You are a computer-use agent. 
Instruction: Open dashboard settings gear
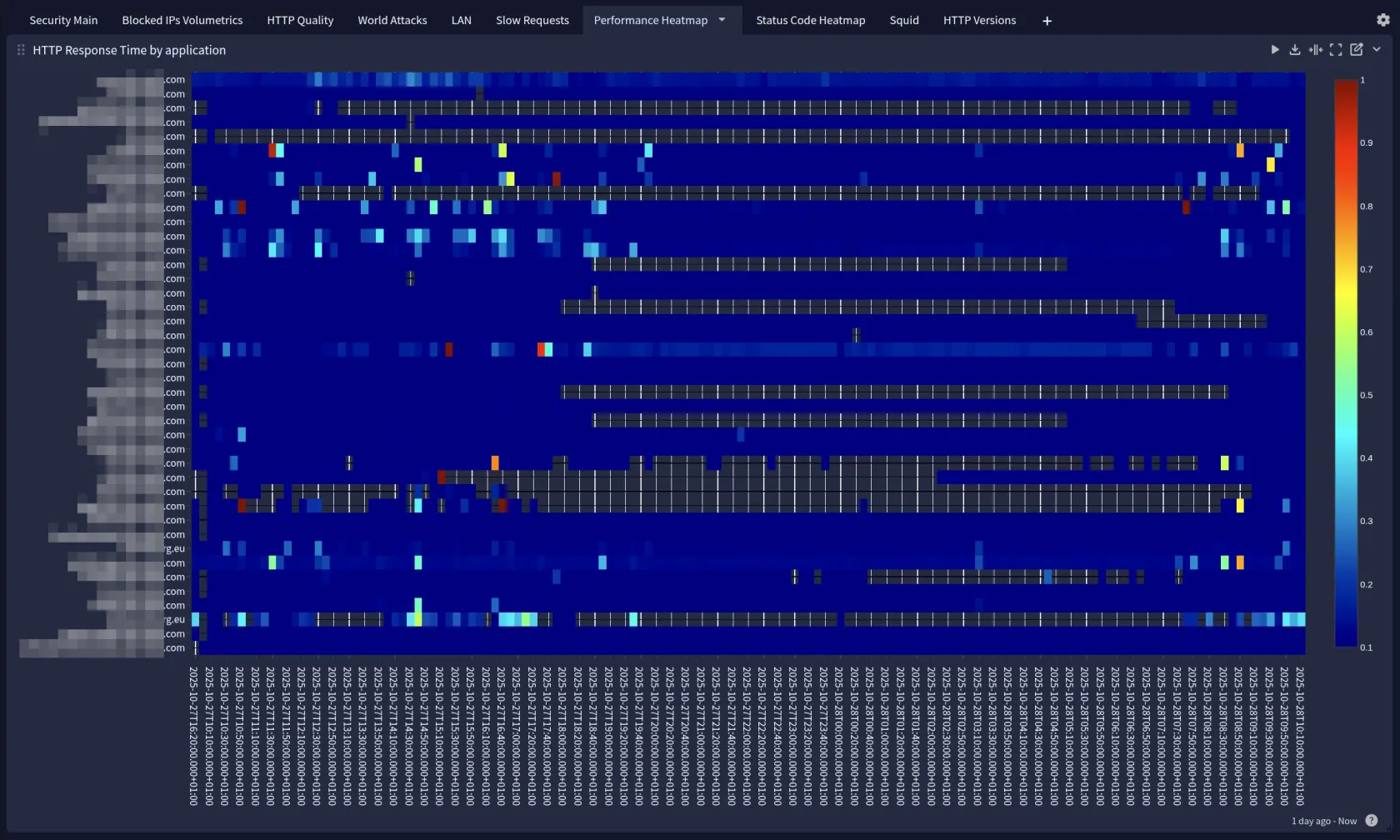pyautogui.click(x=1383, y=20)
